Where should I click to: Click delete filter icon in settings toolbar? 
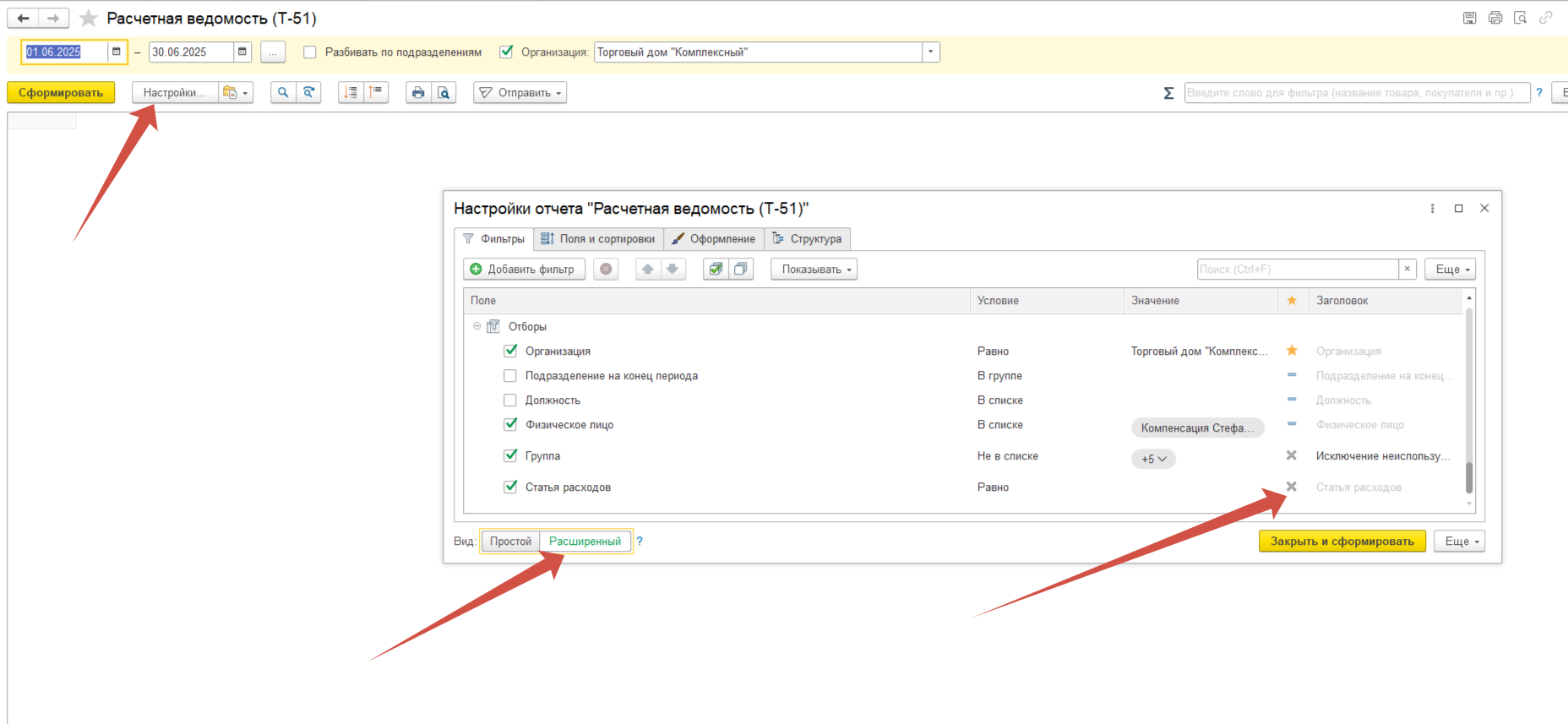606,269
